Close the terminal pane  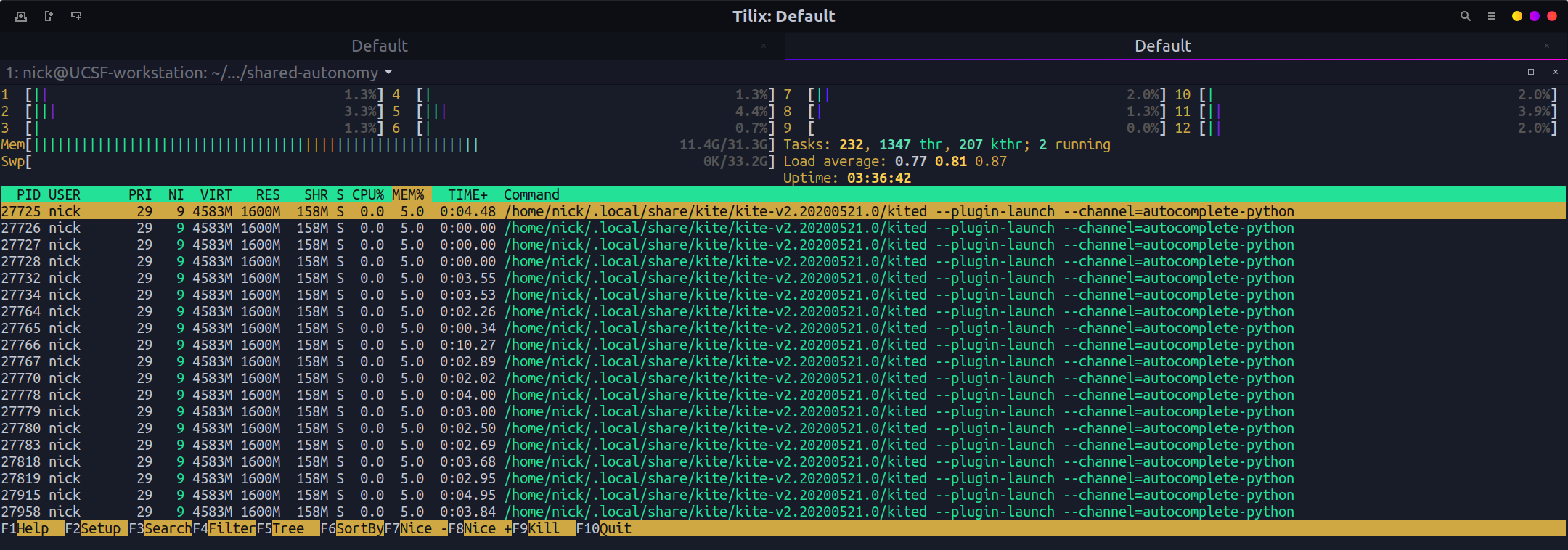click(1556, 72)
